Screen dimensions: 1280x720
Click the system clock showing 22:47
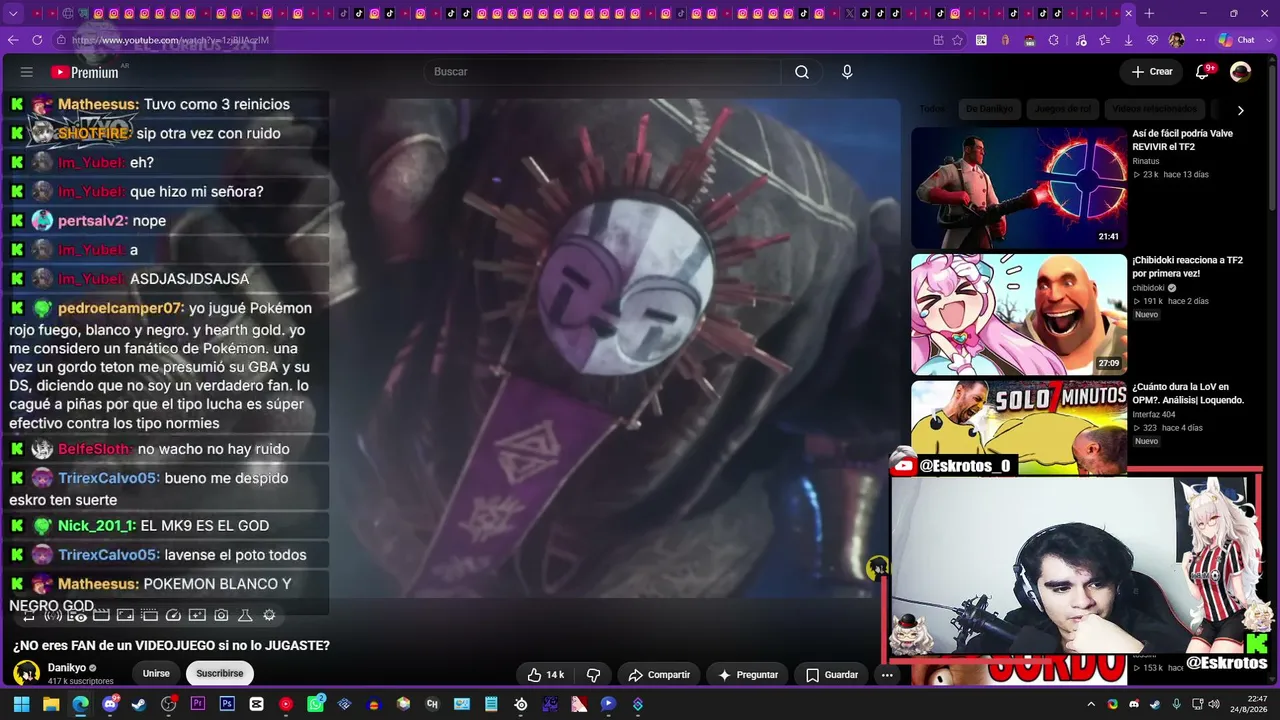(1249, 704)
